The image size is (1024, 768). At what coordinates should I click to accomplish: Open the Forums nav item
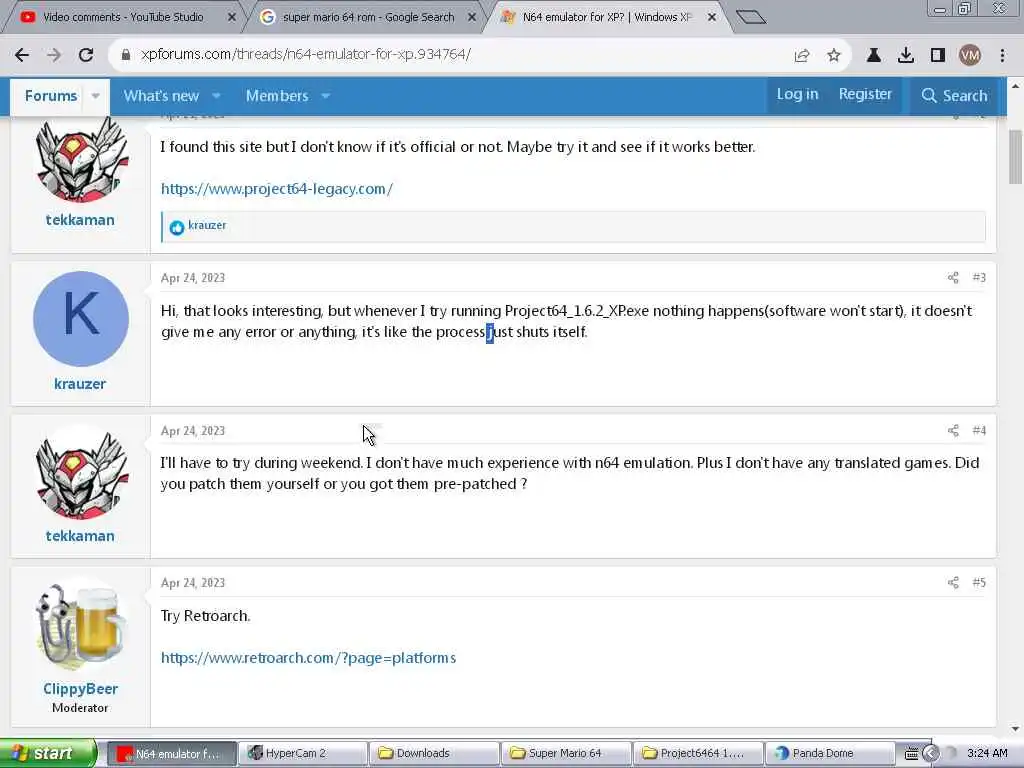(x=51, y=96)
